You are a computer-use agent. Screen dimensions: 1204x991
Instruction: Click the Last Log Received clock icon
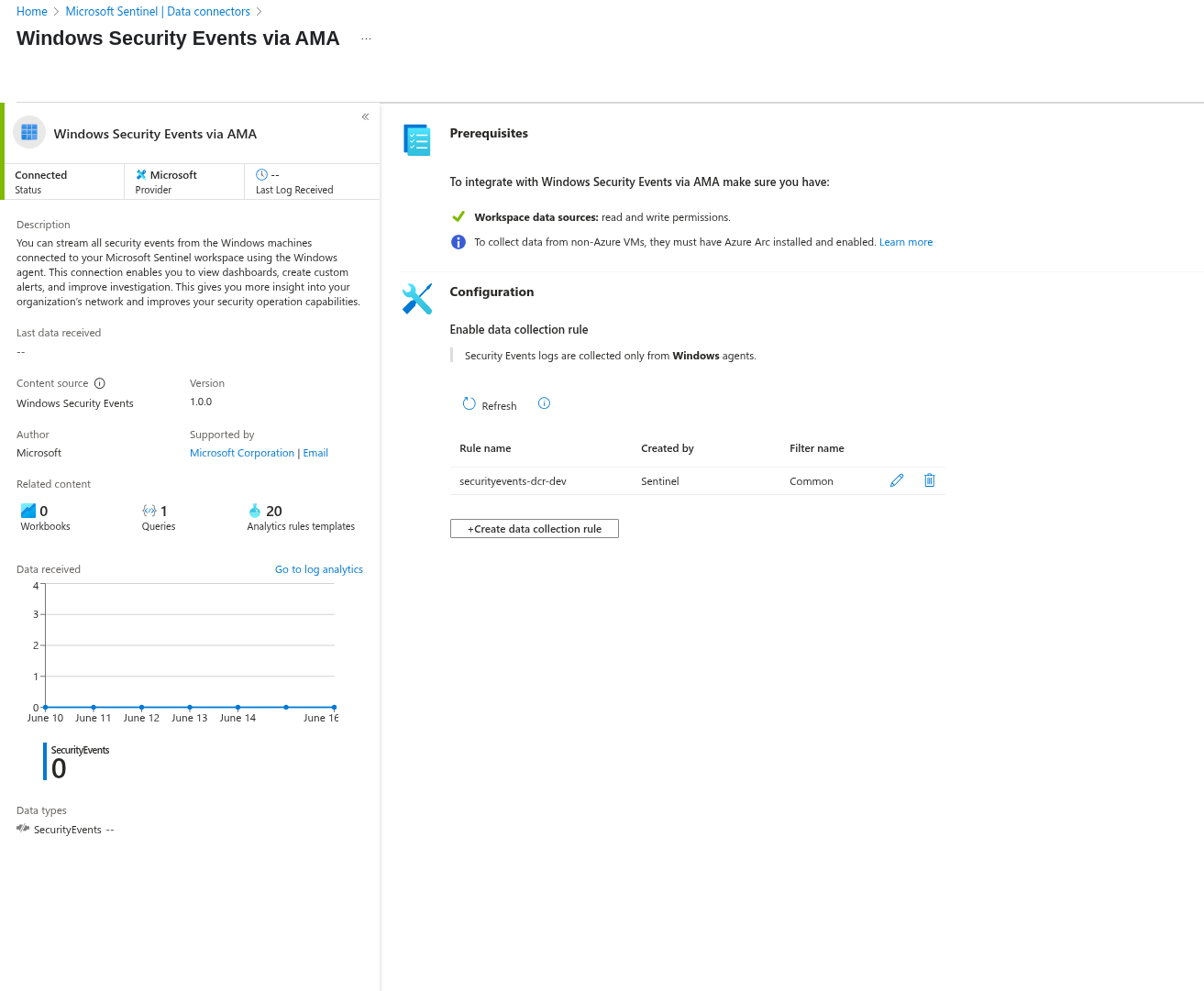(261, 174)
